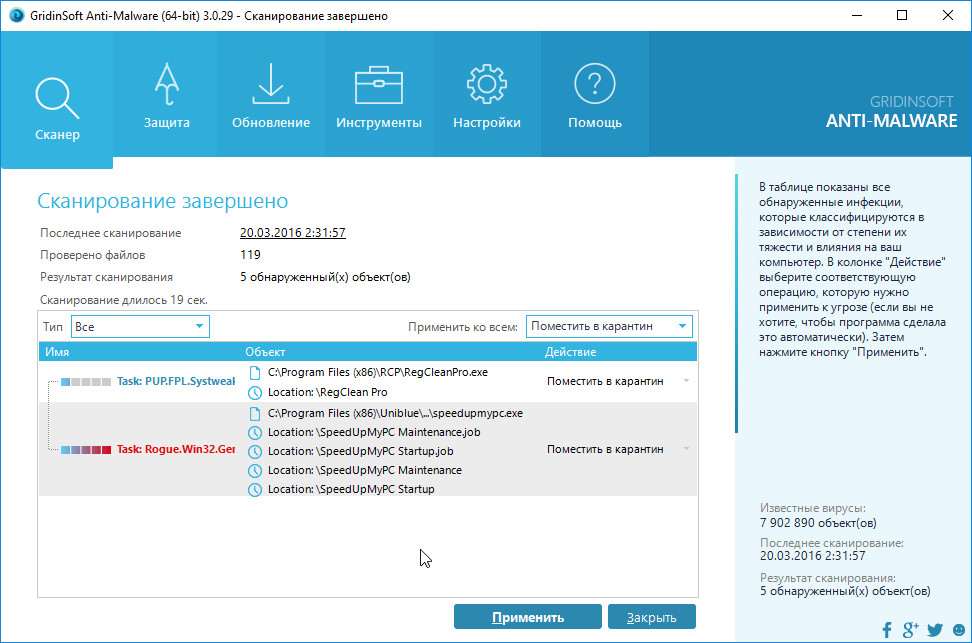Click clock icon beside Location: \SpeedUpMyPC Maintenance
972x643 pixels.
point(254,471)
